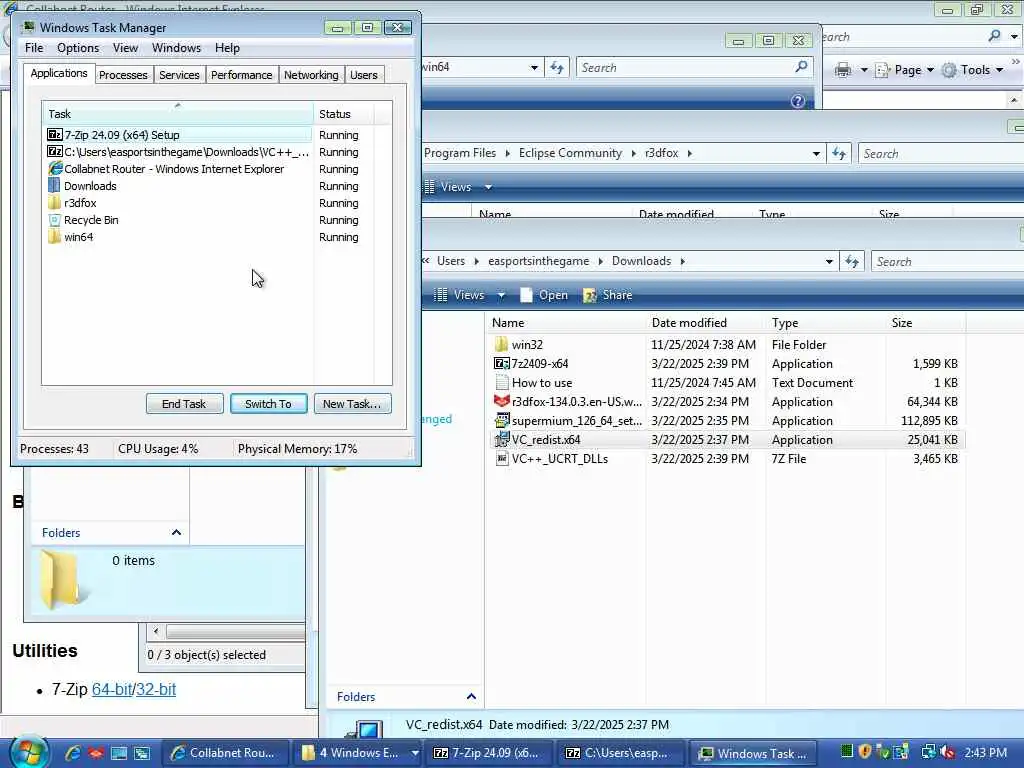Click the VC++_UCRT_DLLs 7Z file icon
The height and width of the screenshot is (768, 1024).
coord(501,458)
